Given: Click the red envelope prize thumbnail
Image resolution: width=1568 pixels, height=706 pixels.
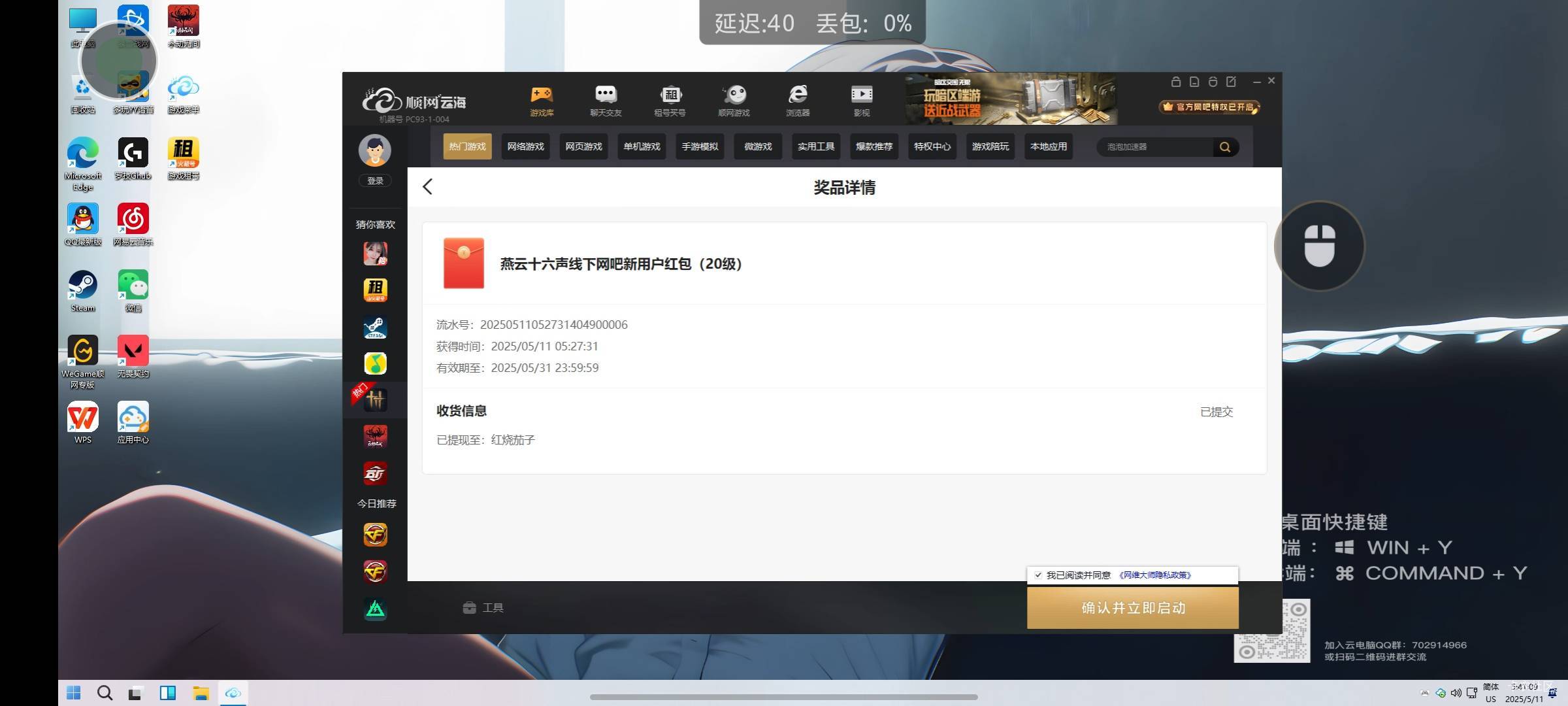Looking at the screenshot, I should pos(464,263).
